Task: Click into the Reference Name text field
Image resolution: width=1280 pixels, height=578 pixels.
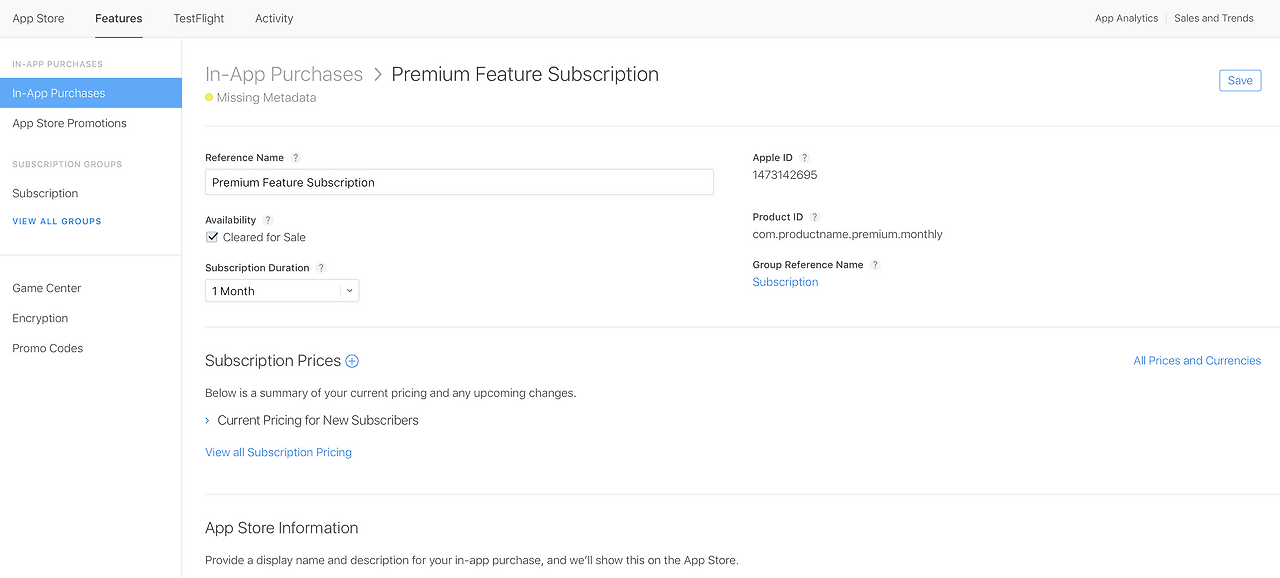Action: click(459, 182)
